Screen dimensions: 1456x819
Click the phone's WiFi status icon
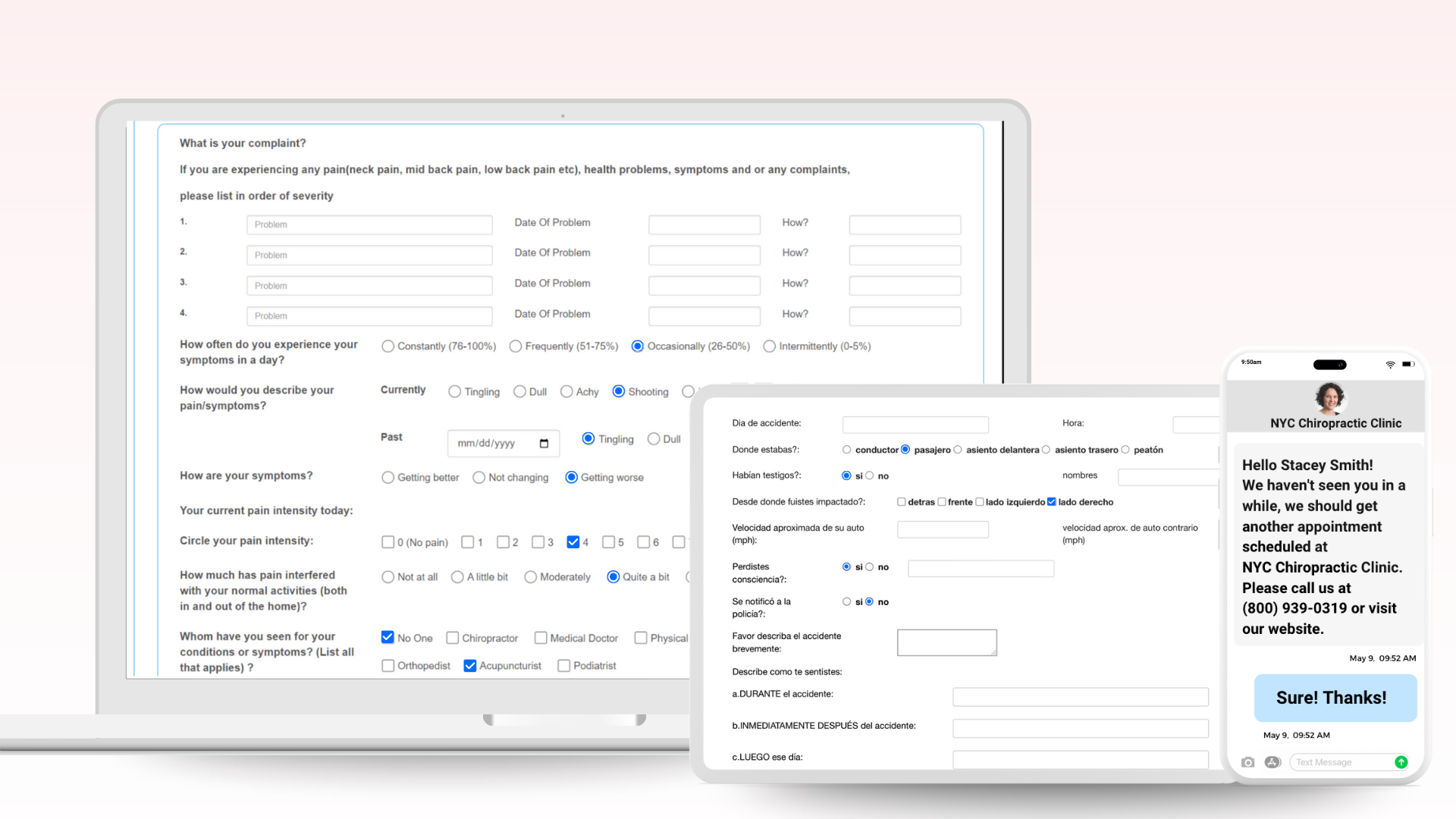pos(1390,364)
